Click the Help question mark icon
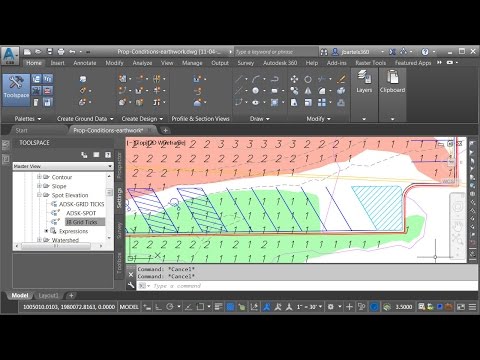This screenshot has height=360, width=480. pos(425,52)
